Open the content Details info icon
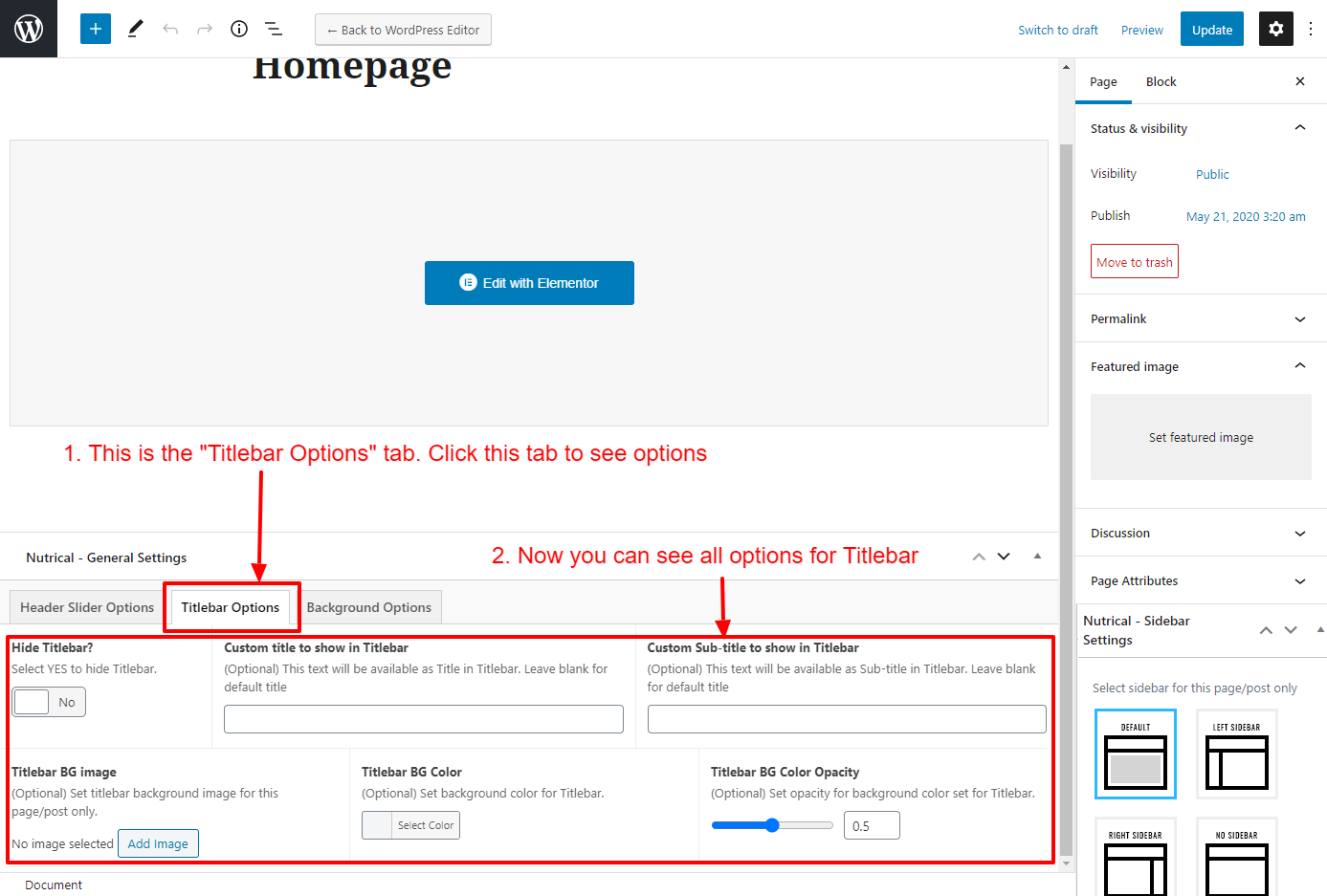 [239, 29]
